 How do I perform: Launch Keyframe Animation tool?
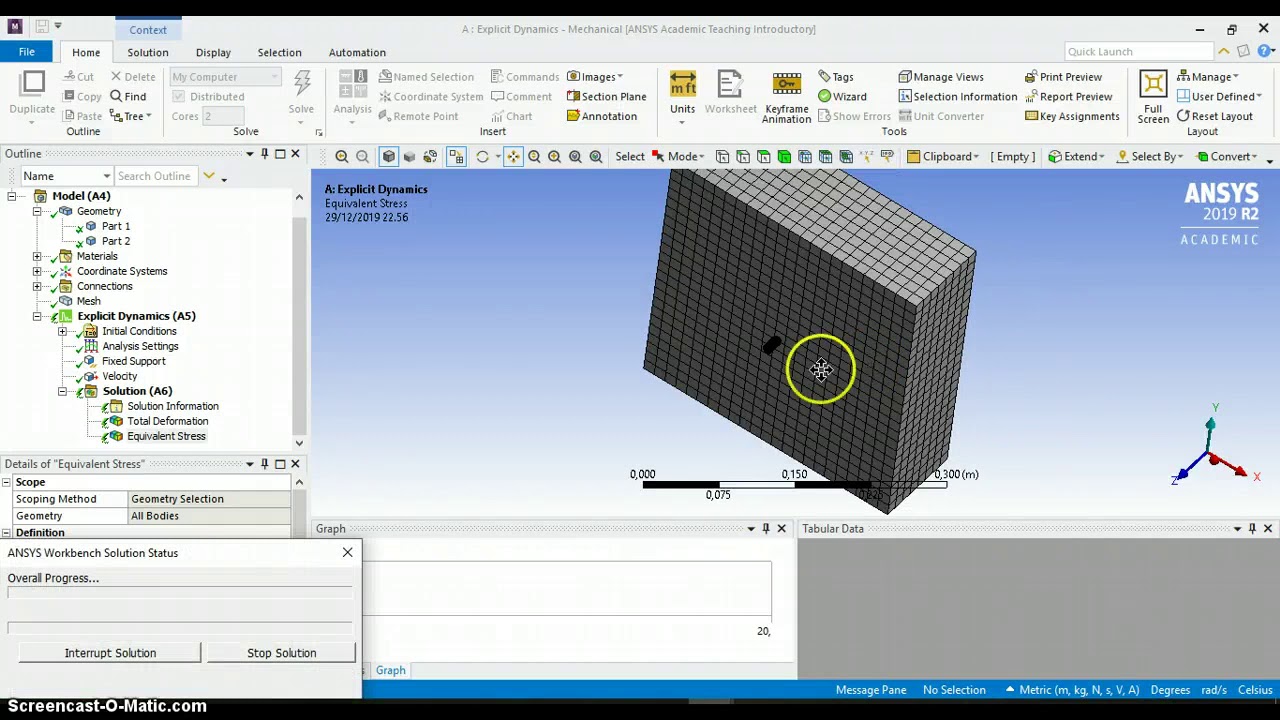(x=786, y=98)
